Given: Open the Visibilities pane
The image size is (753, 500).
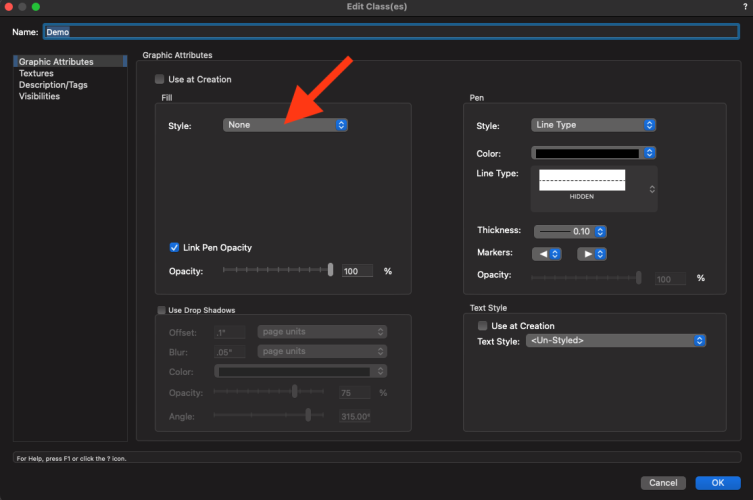Looking at the screenshot, I should pyautogui.click(x=39, y=96).
